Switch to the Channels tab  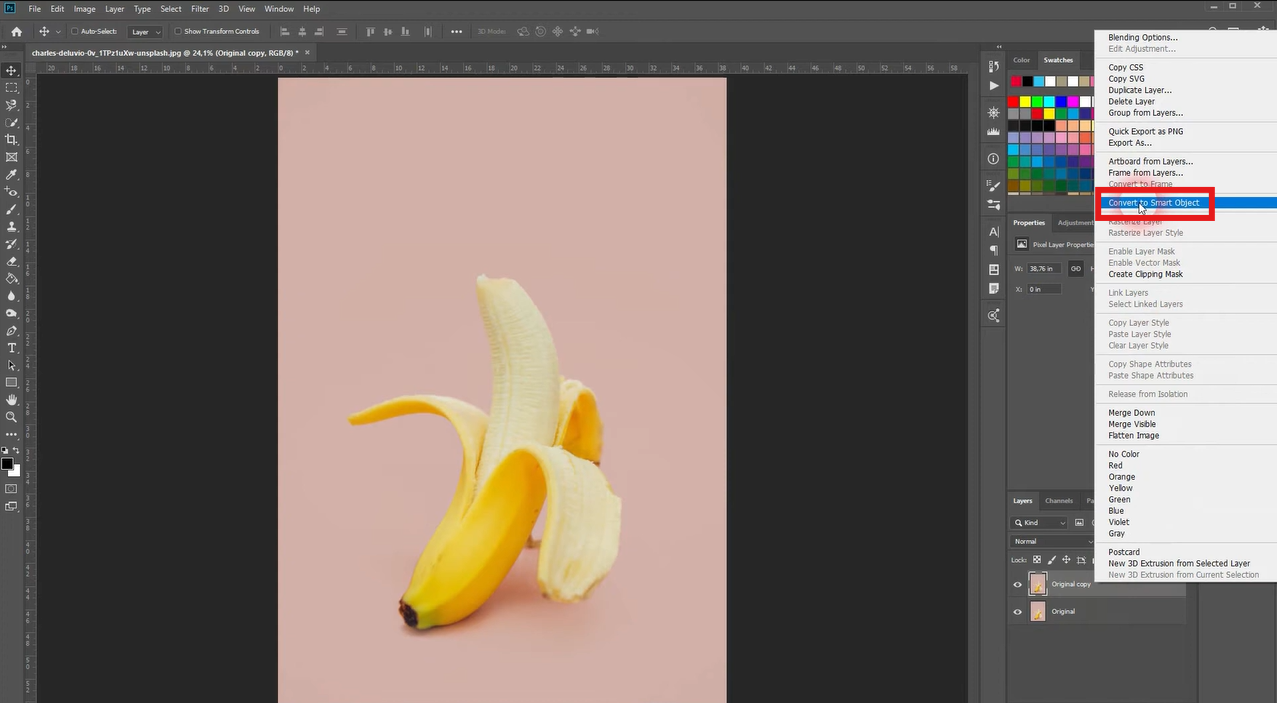(x=1058, y=501)
